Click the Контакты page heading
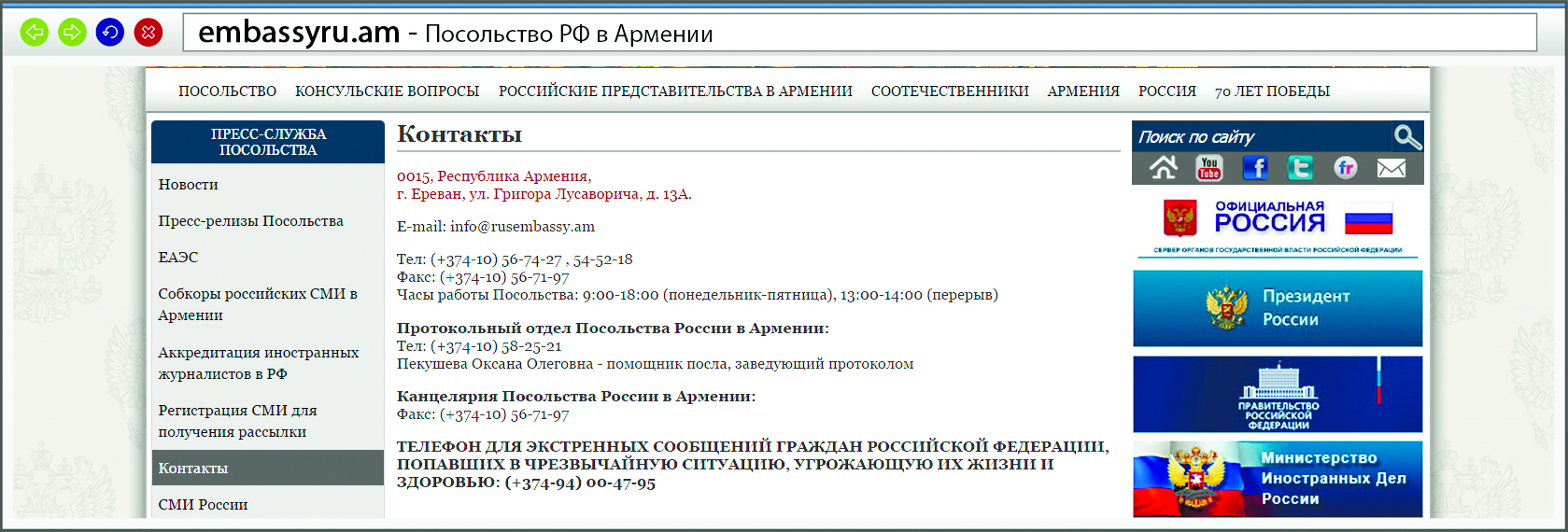Screen dimensions: 1568x532 click(x=459, y=134)
